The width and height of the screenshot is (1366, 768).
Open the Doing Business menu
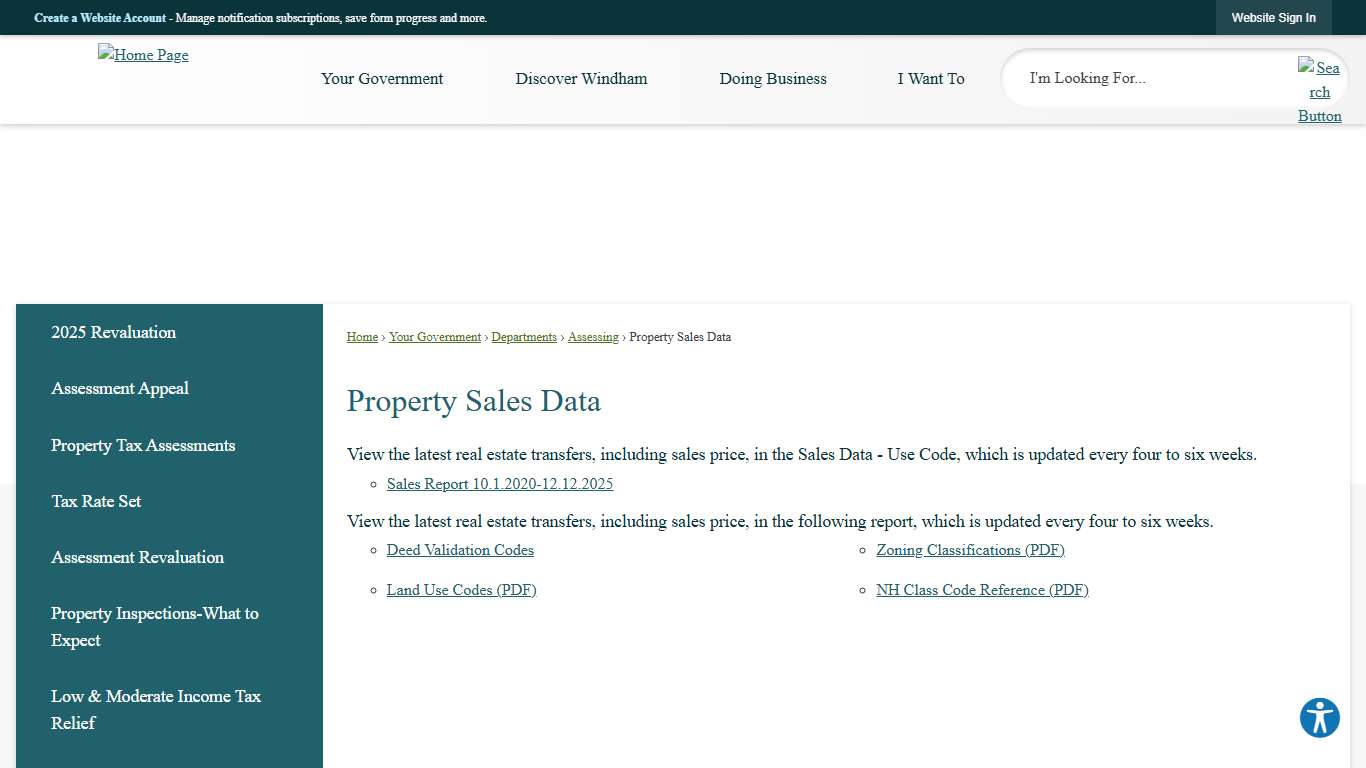tap(772, 79)
